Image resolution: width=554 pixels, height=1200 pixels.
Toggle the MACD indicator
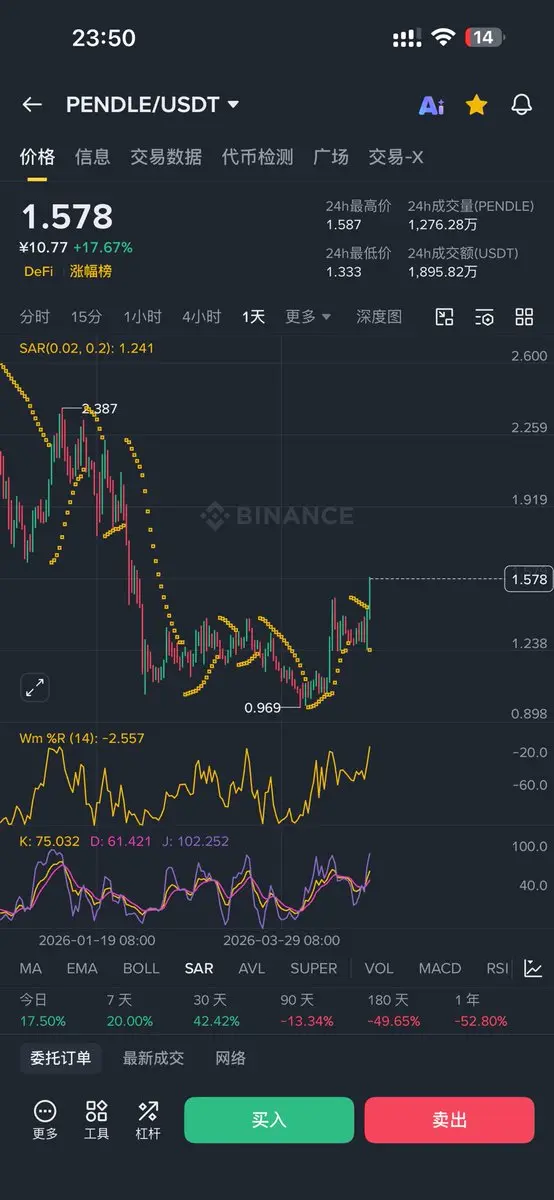click(x=440, y=968)
